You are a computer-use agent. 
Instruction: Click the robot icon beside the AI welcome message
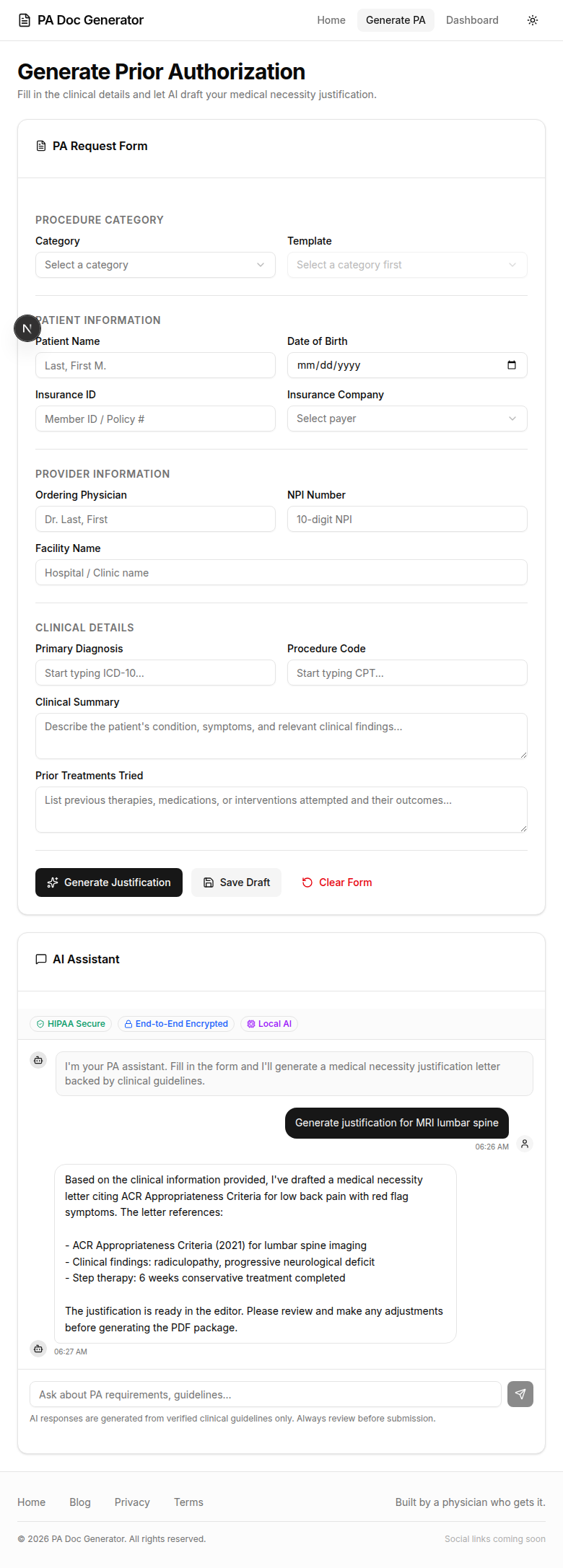38,1059
